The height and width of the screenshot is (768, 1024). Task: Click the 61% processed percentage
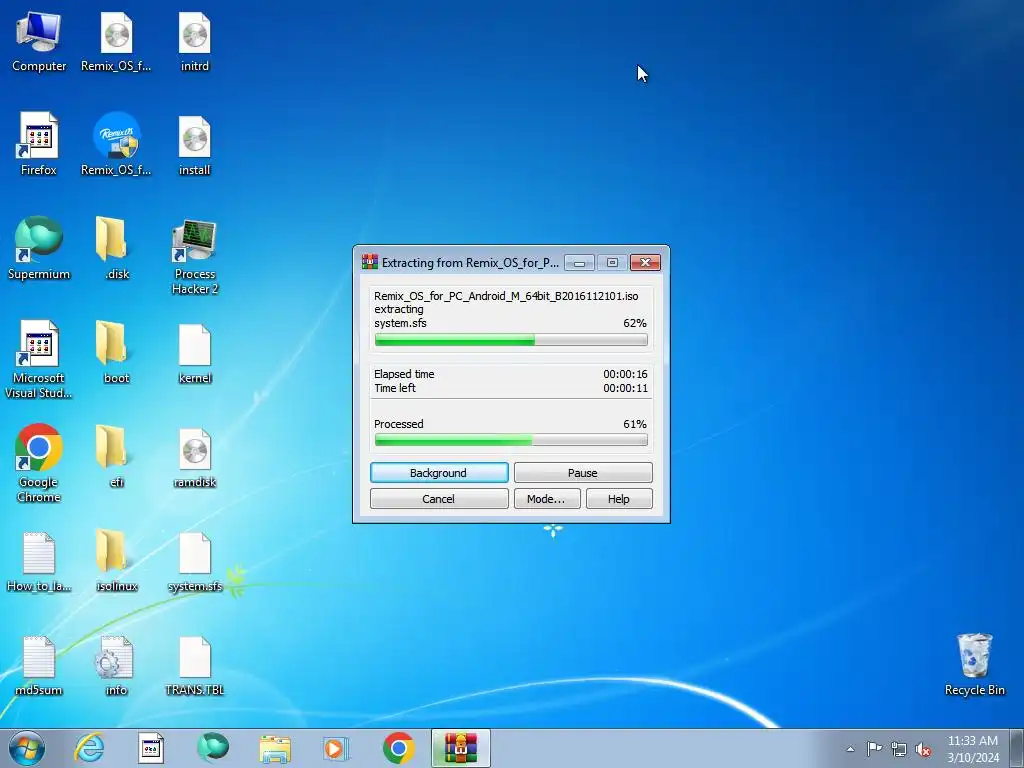[635, 424]
